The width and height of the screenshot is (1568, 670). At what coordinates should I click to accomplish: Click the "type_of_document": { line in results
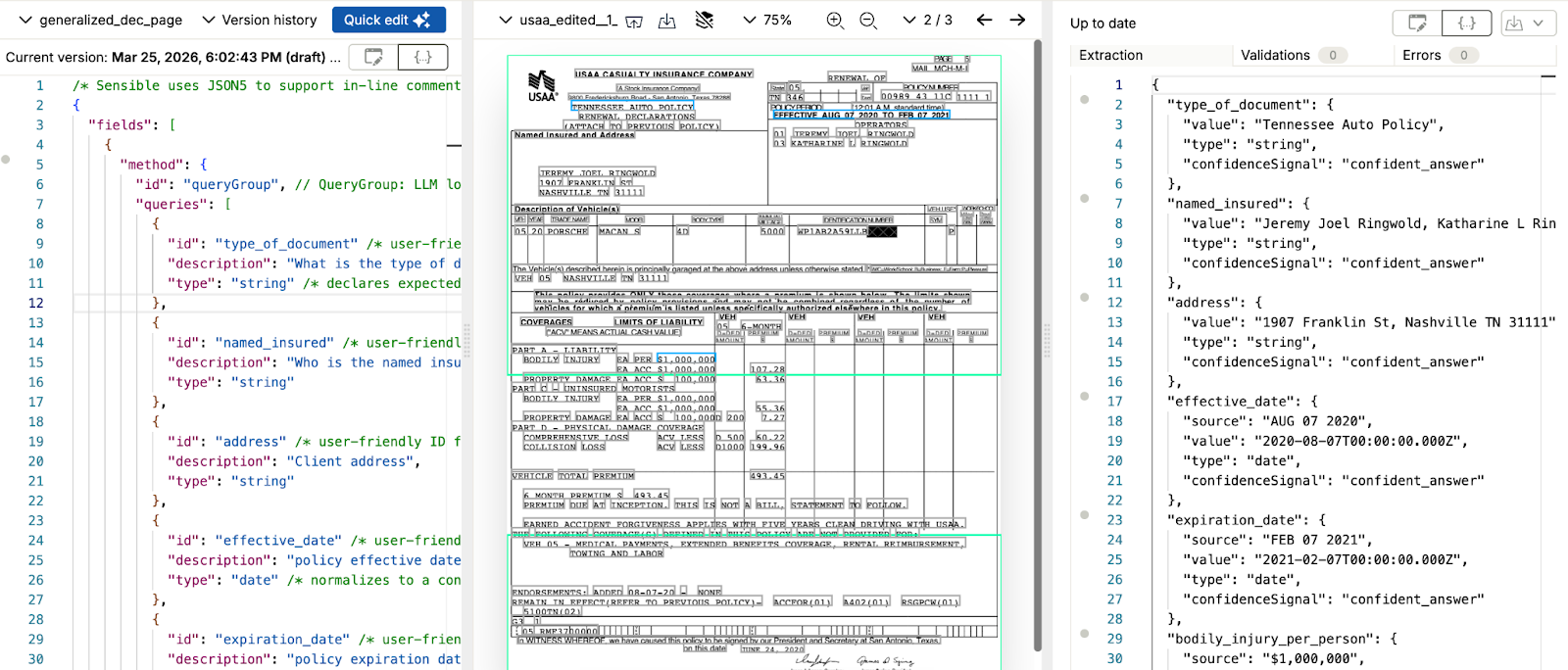[1250, 105]
